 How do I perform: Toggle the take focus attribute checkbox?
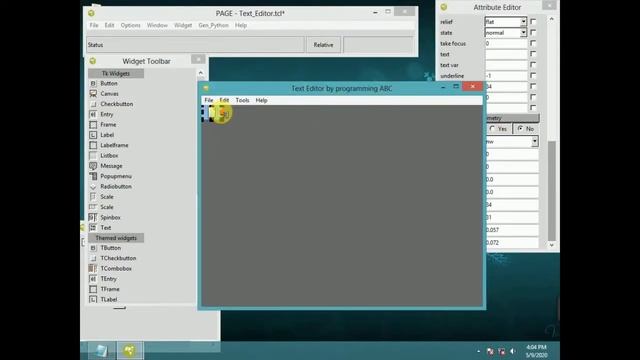533,43
